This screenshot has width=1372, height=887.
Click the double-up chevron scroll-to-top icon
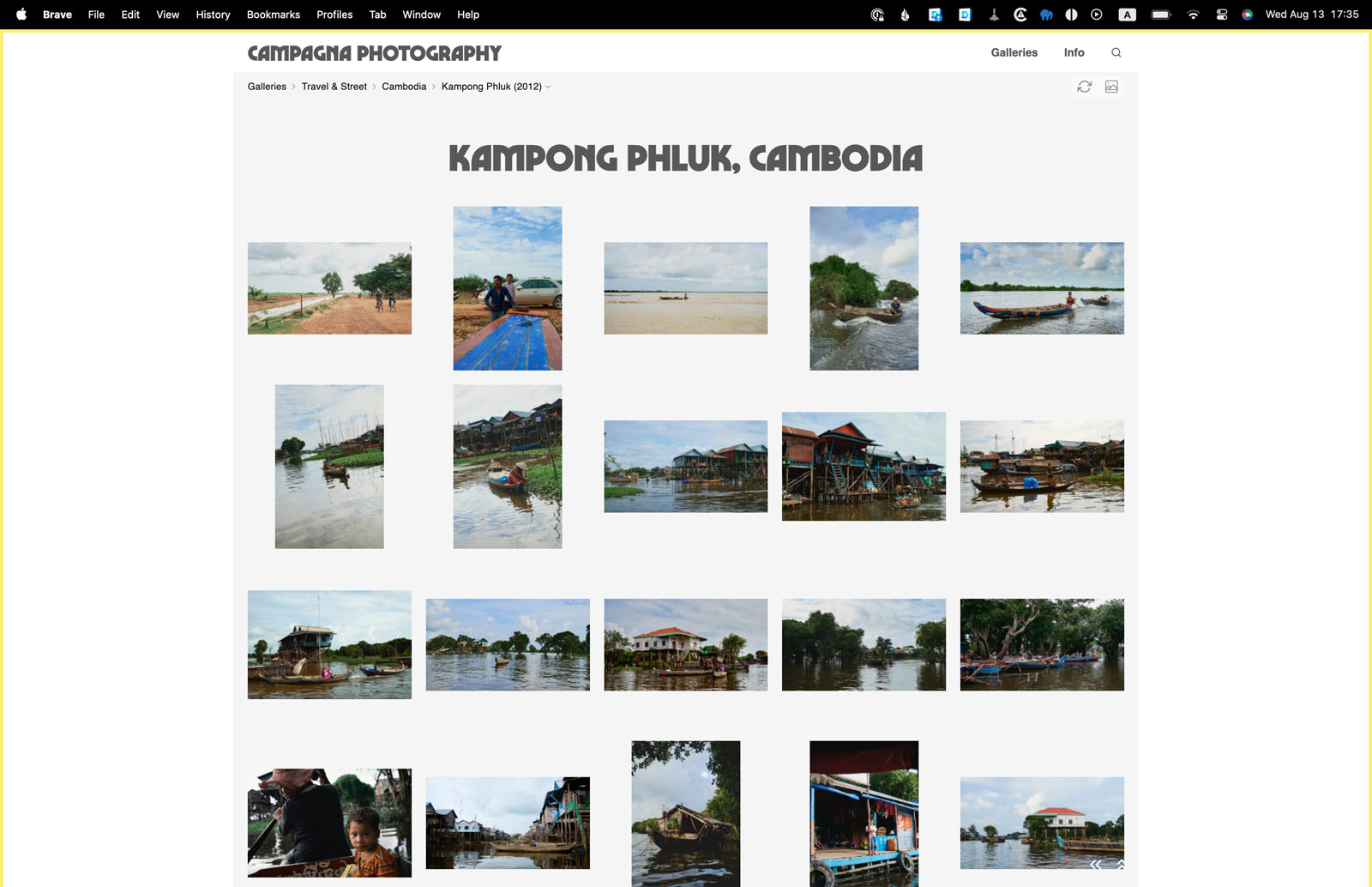click(1121, 864)
